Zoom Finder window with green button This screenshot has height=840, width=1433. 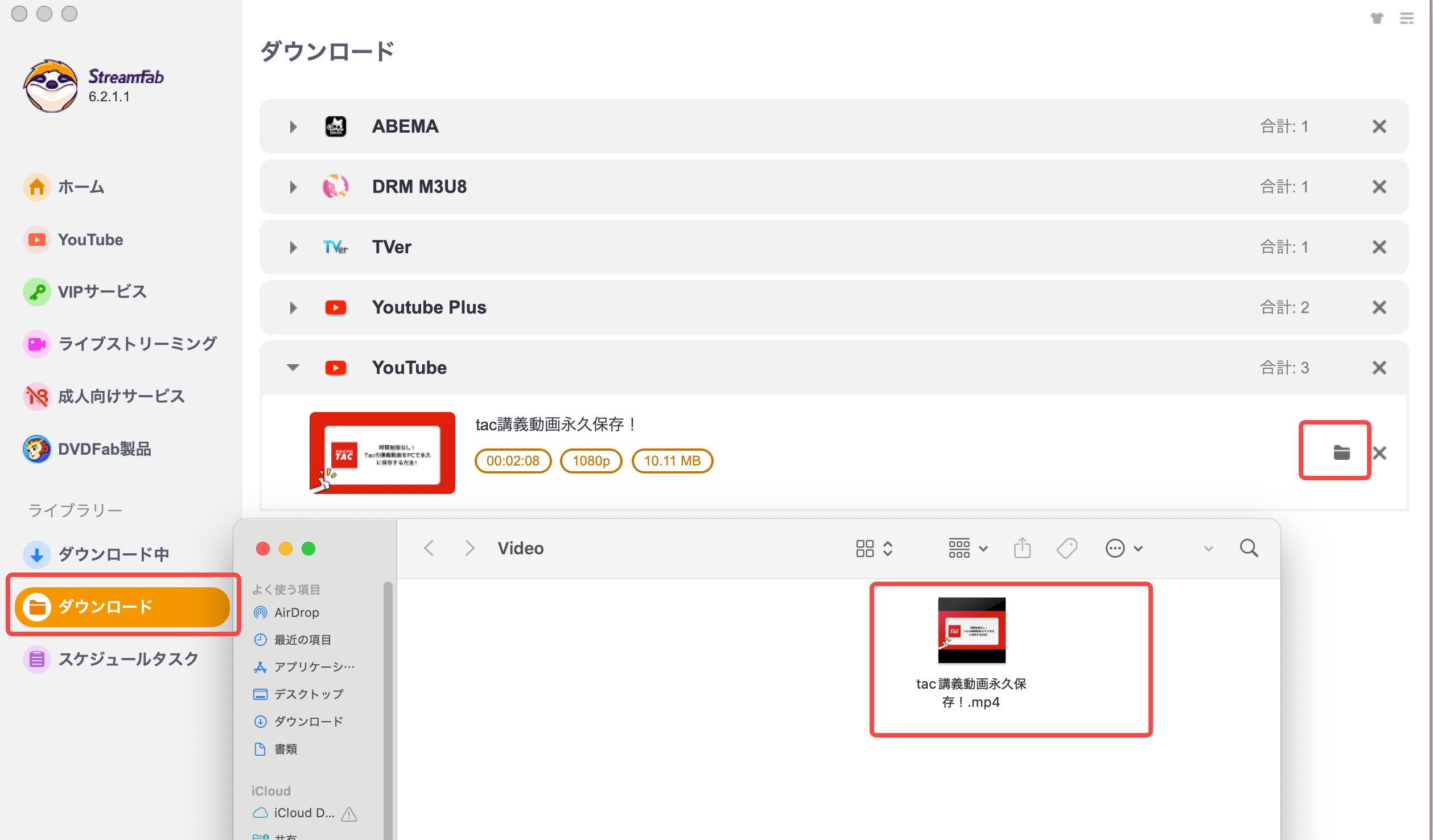point(308,549)
